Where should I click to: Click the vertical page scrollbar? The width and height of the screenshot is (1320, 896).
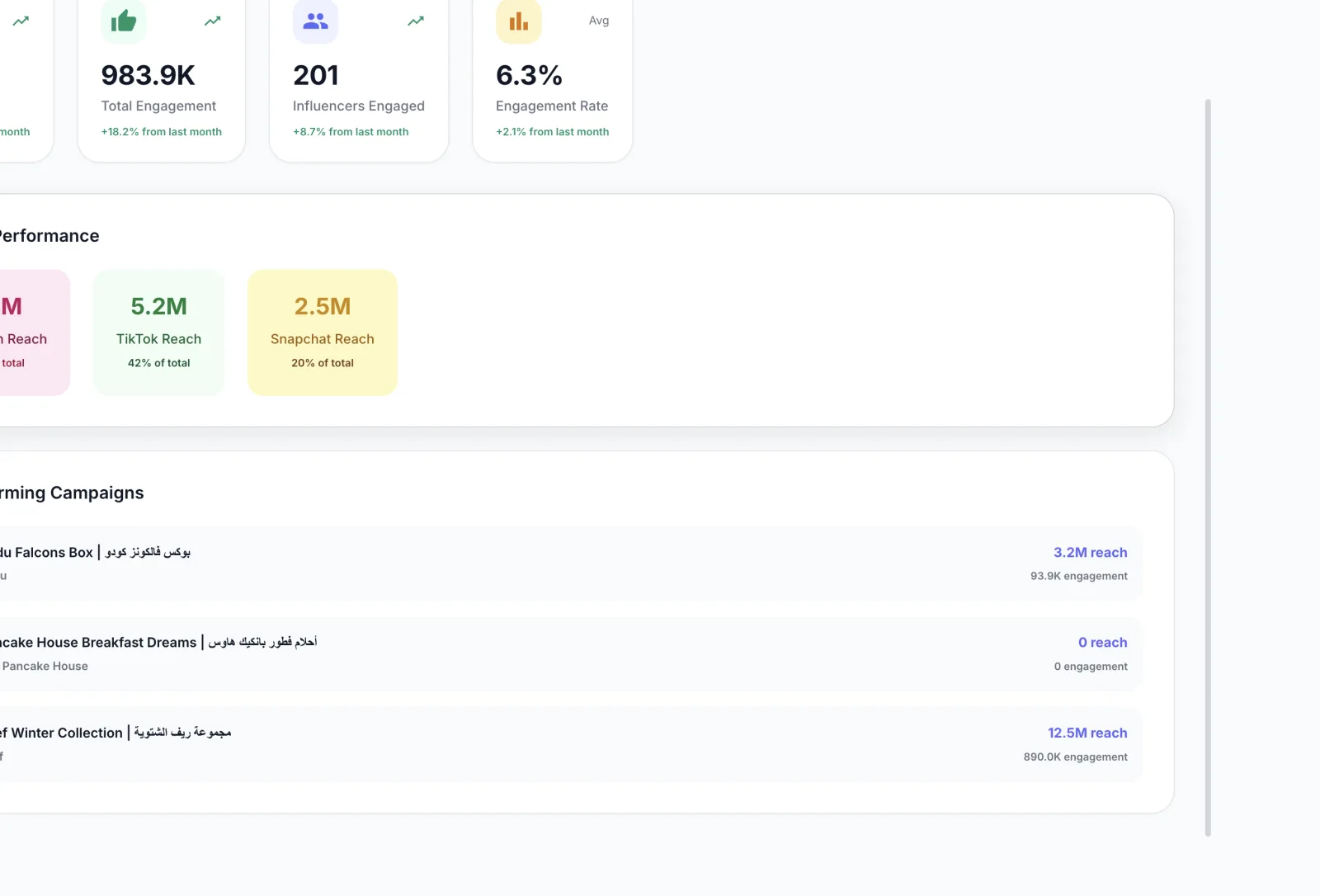tap(1208, 468)
